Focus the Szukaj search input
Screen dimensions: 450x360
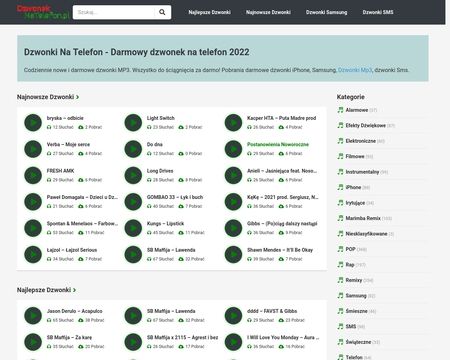pos(114,12)
